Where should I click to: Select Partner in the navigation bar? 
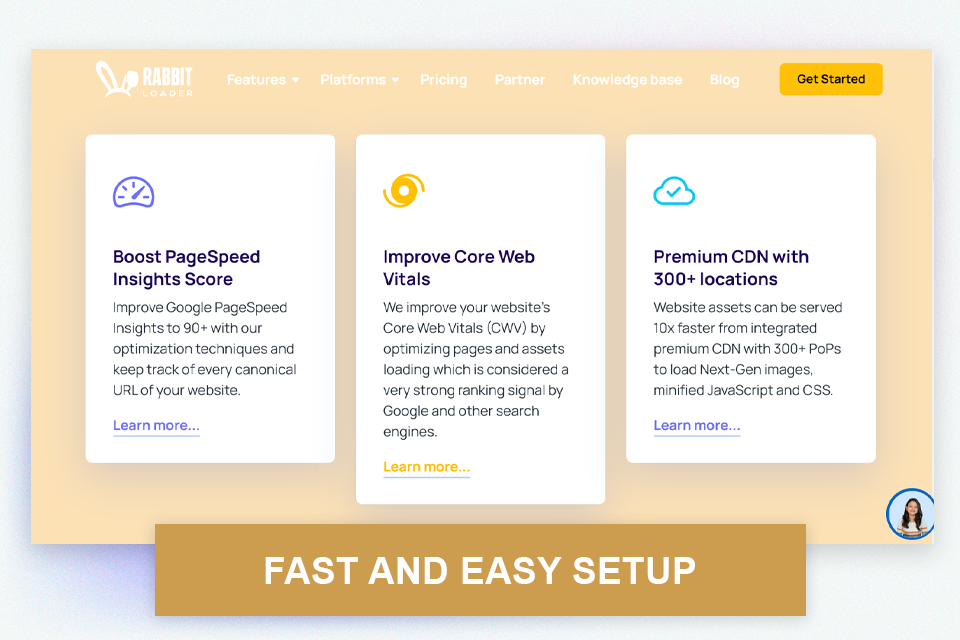520,79
